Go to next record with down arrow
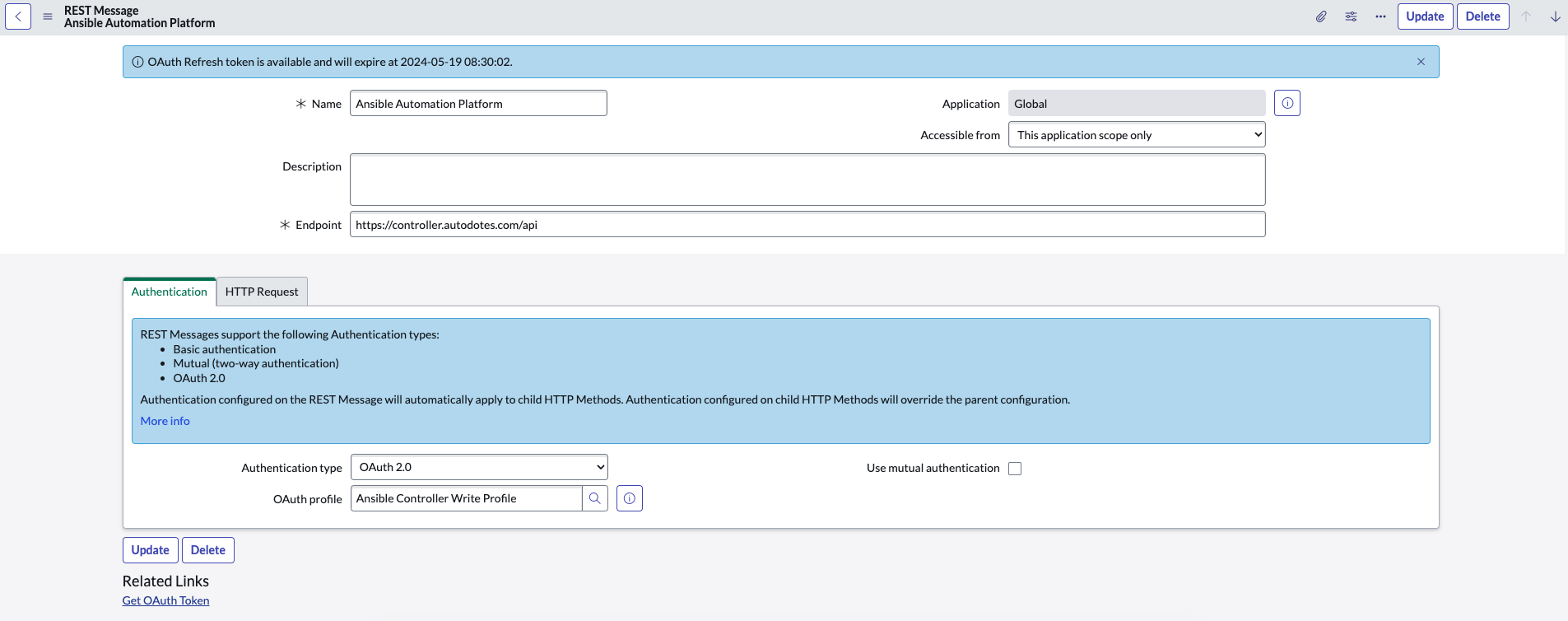The image size is (1568, 621). (1556, 16)
